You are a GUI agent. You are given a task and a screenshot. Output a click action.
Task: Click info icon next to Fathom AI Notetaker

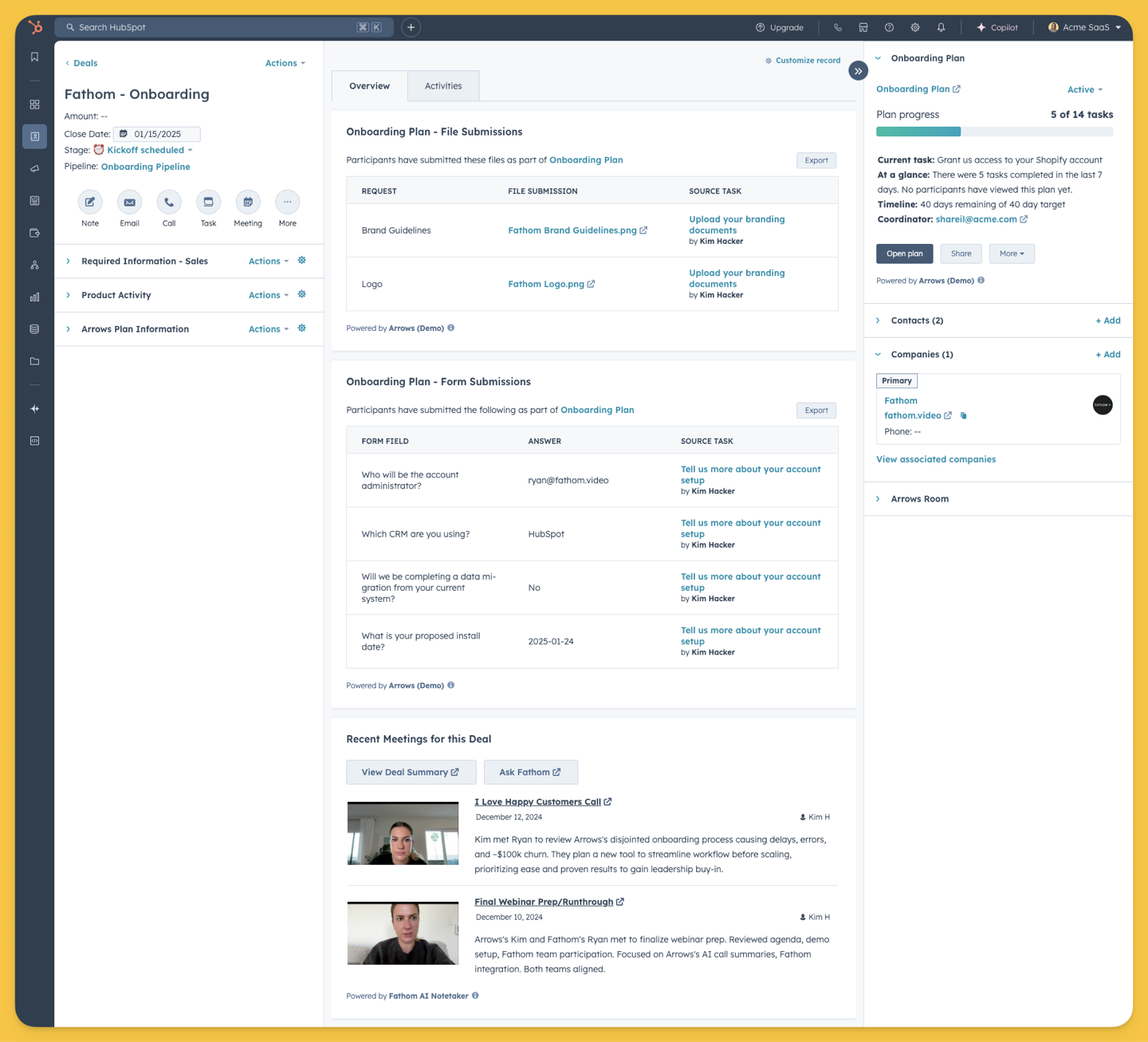(x=476, y=996)
